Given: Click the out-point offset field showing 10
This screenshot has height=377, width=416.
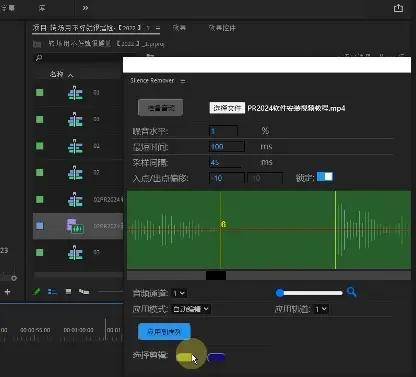Looking at the screenshot, I should click(x=265, y=178).
